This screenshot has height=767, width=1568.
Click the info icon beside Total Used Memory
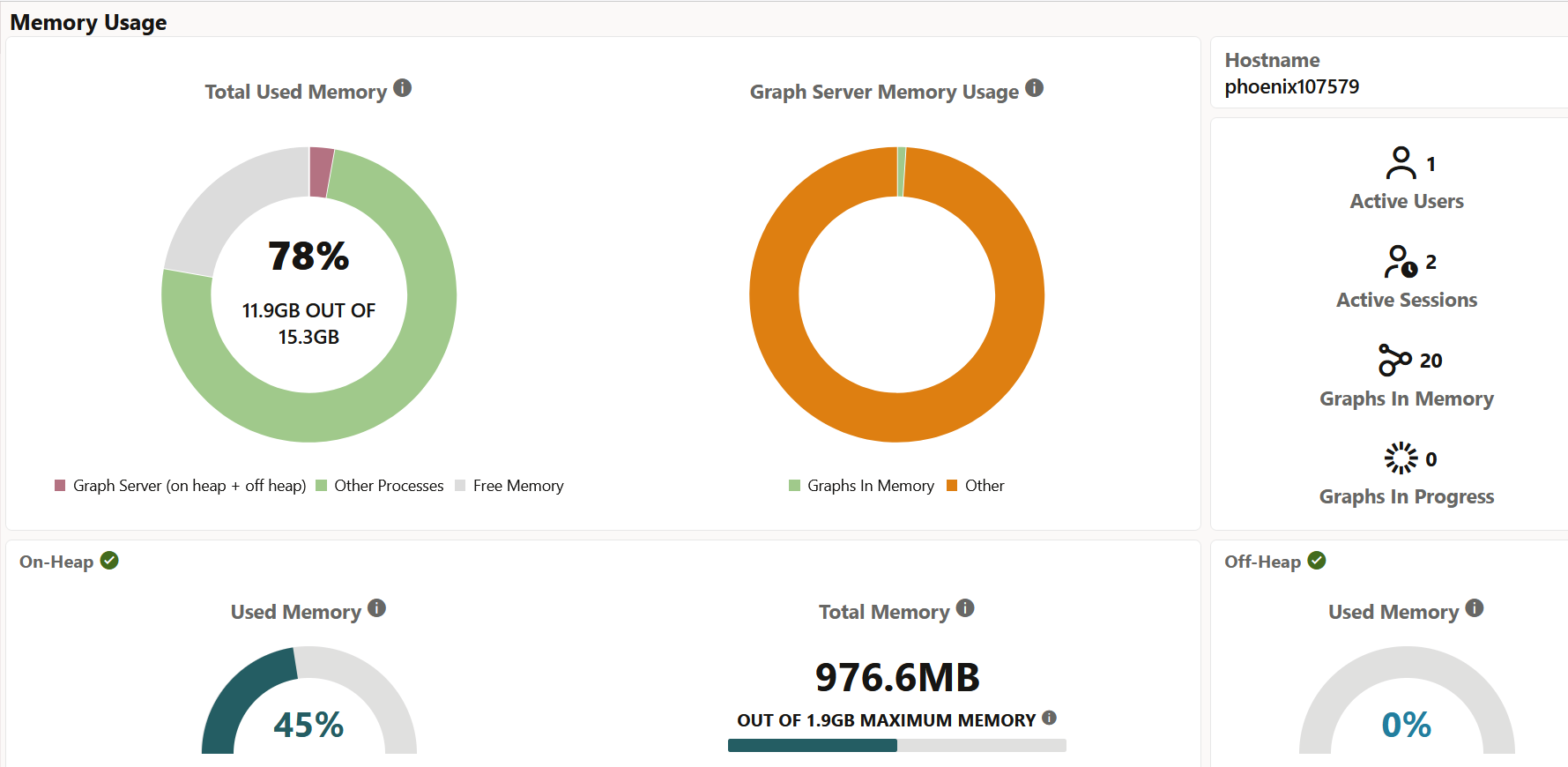(402, 88)
